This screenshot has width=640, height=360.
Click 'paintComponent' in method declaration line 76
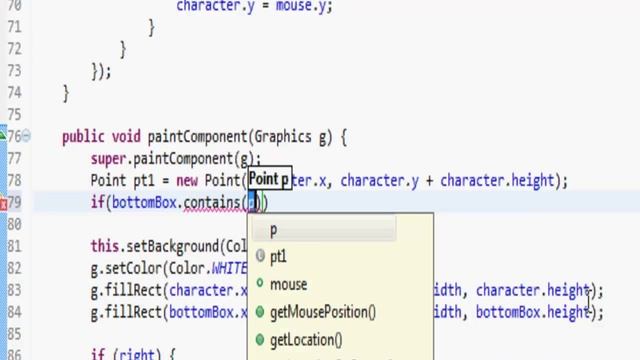click(198, 137)
